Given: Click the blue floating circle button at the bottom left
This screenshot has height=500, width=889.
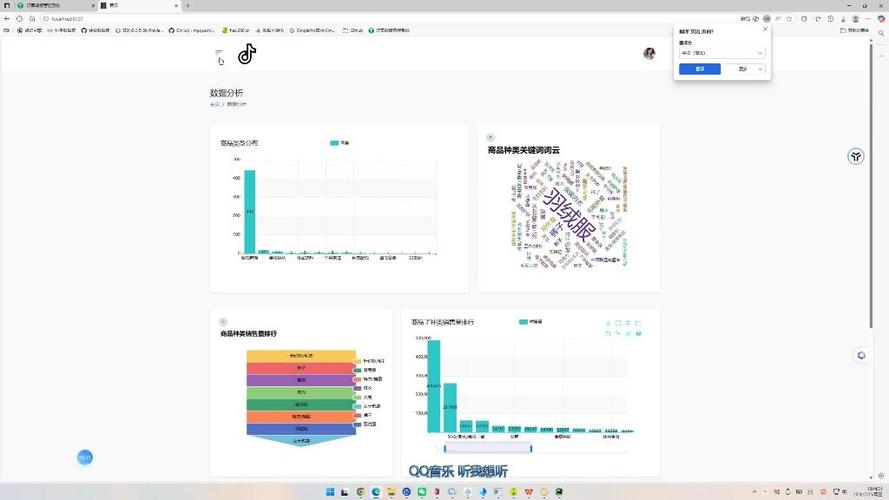Looking at the screenshot, I should pos(85,457).
